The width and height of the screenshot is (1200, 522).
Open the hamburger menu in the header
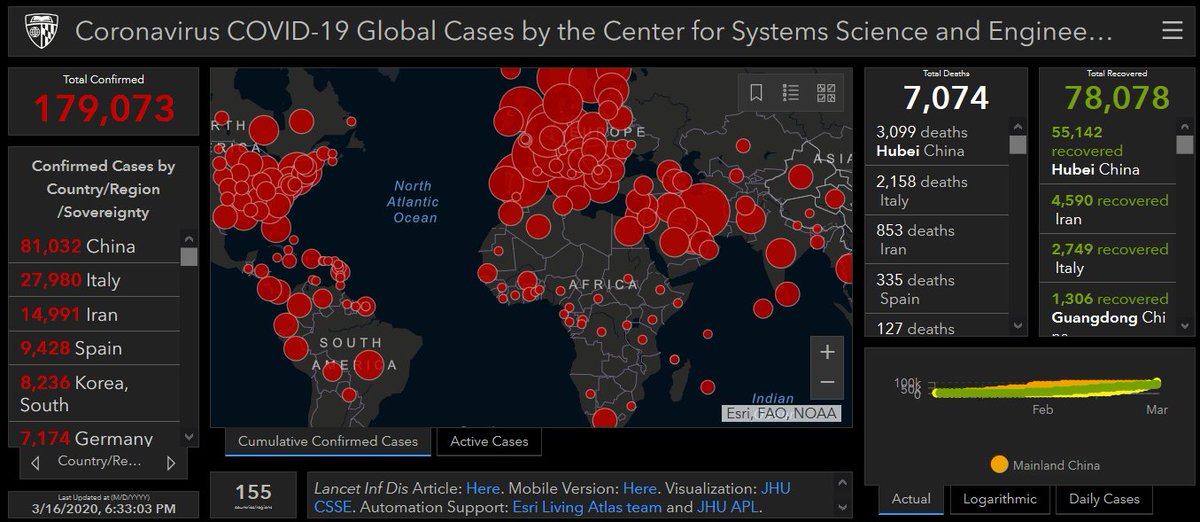click(x=1172, y=31)
